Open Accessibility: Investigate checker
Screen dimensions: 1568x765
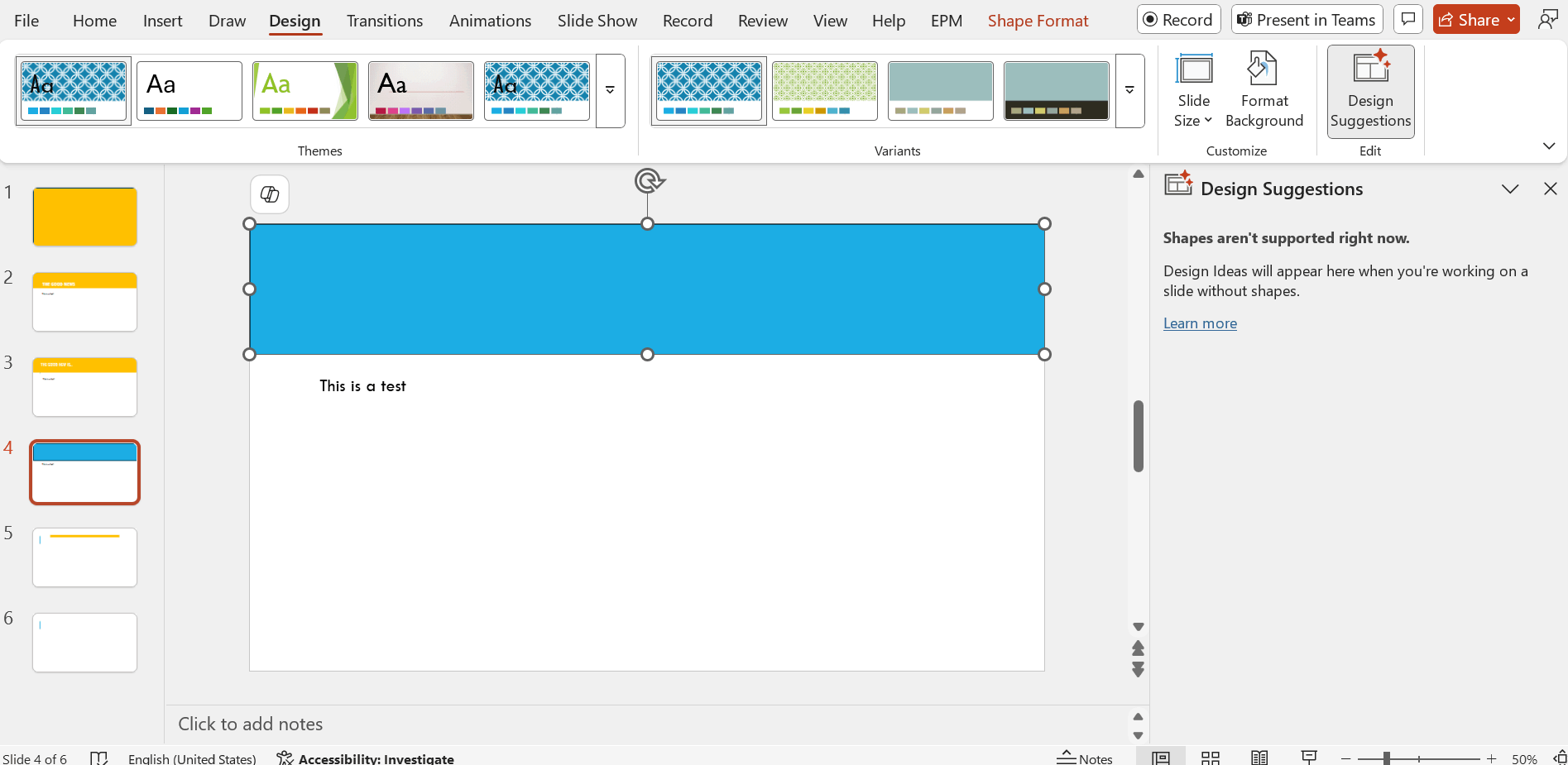(x=366, y=758)
